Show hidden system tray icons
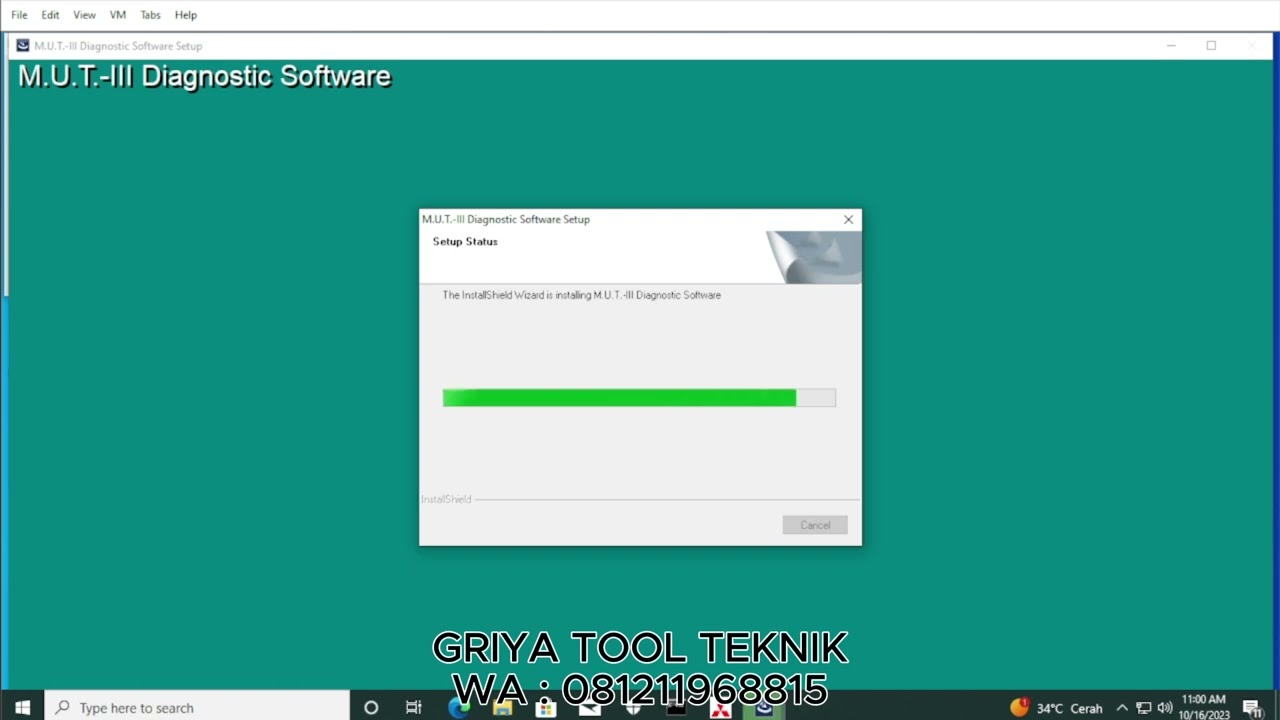This screenshot has width=1280, height=720. 1122,708
